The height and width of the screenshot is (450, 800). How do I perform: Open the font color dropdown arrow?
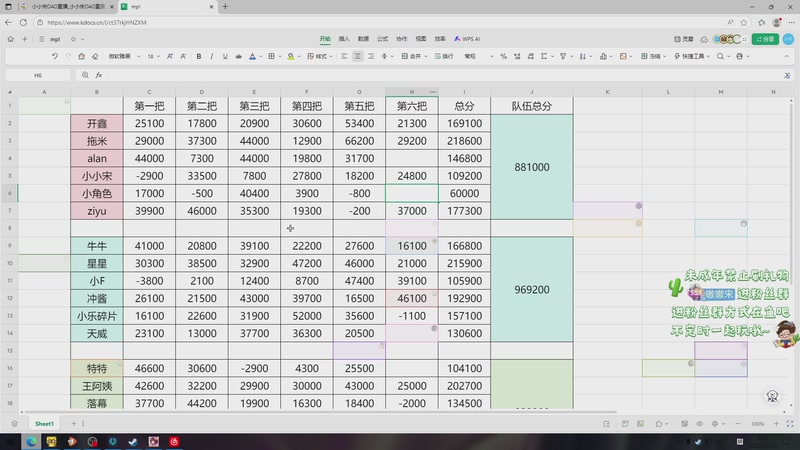(261, 57)
